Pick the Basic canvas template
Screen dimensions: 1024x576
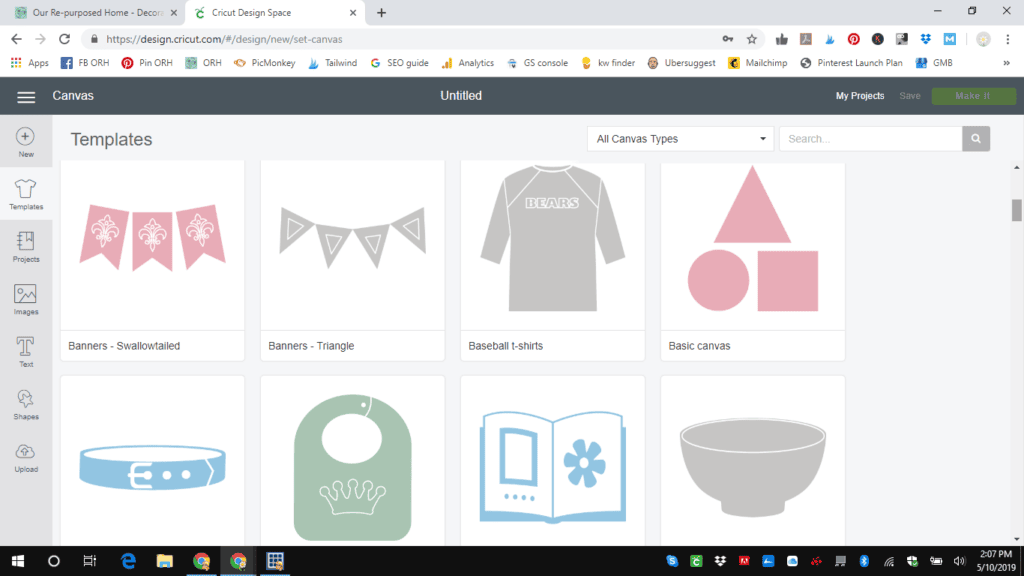click(x=752, y=258)
